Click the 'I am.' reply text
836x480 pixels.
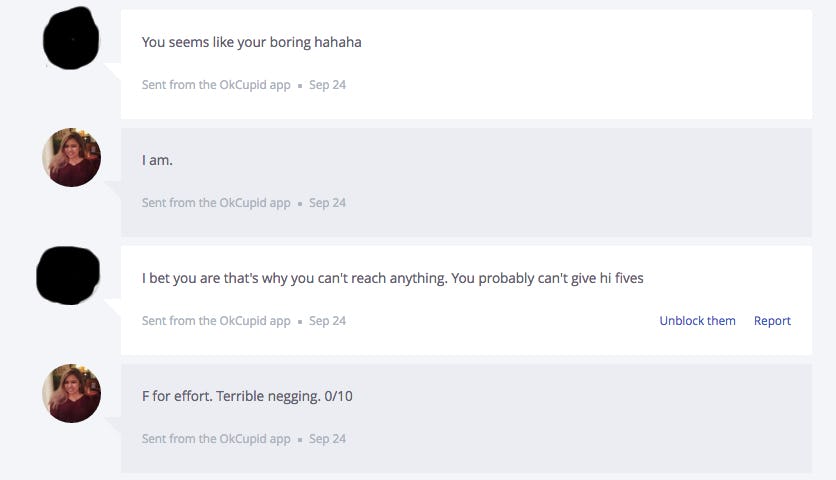[x=157, y=160]
